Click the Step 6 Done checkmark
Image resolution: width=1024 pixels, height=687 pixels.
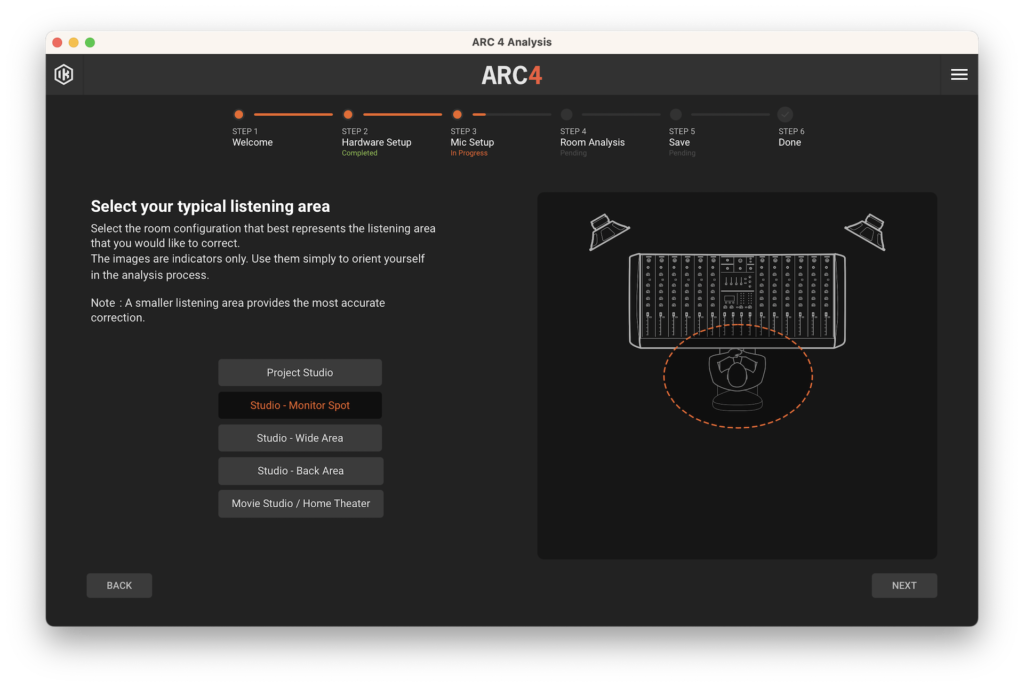[785, 115]
